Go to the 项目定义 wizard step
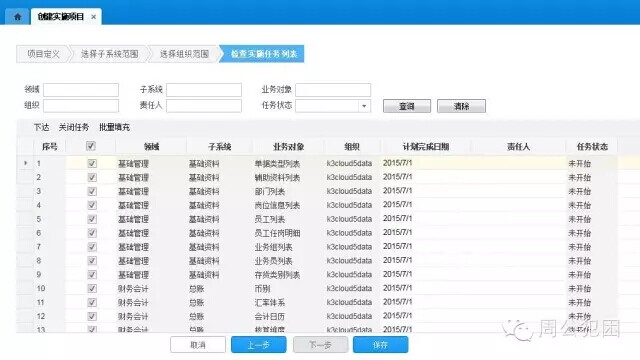 click(x=44, y=54)
